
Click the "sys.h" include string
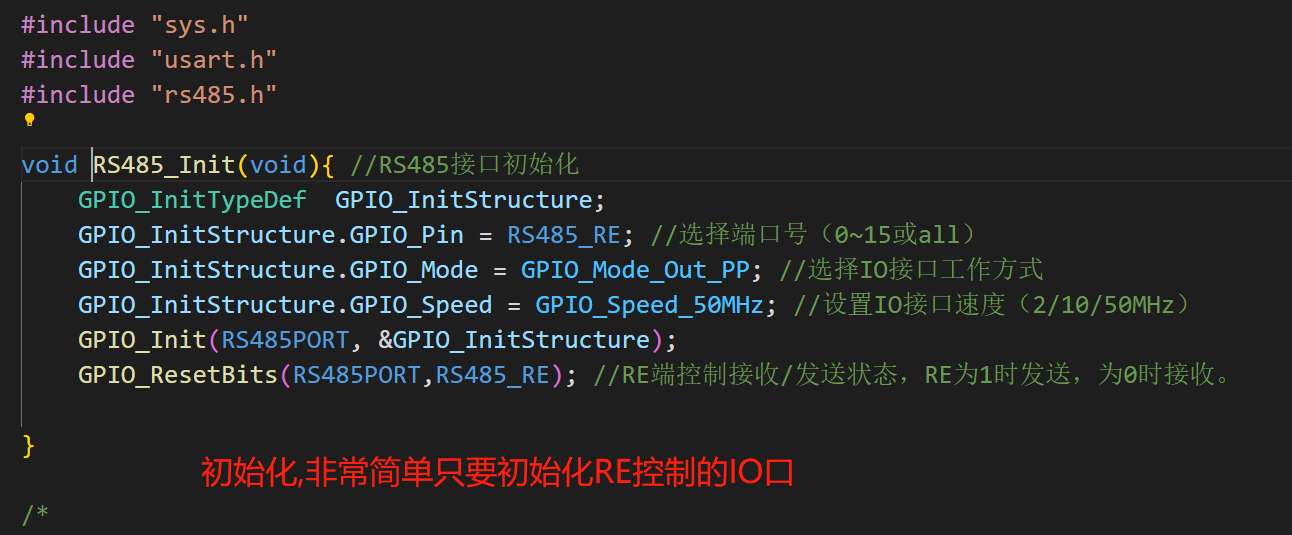point(199,24)
